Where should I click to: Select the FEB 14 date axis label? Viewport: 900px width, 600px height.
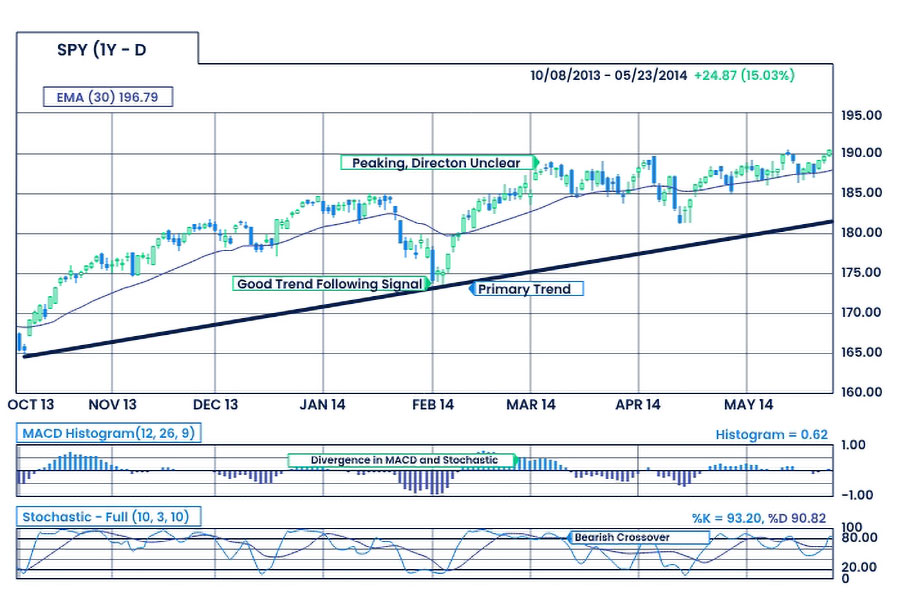pos(433,405)
